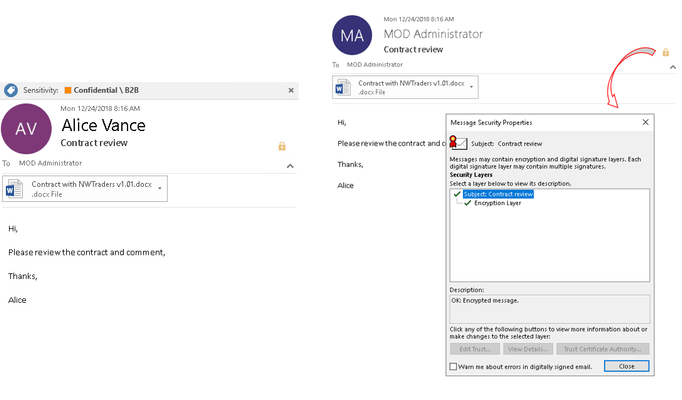This screenshot has height=400, width=682.
Task: Click the lock icon in MOD Administrator's email
Action: coord(665,52)
